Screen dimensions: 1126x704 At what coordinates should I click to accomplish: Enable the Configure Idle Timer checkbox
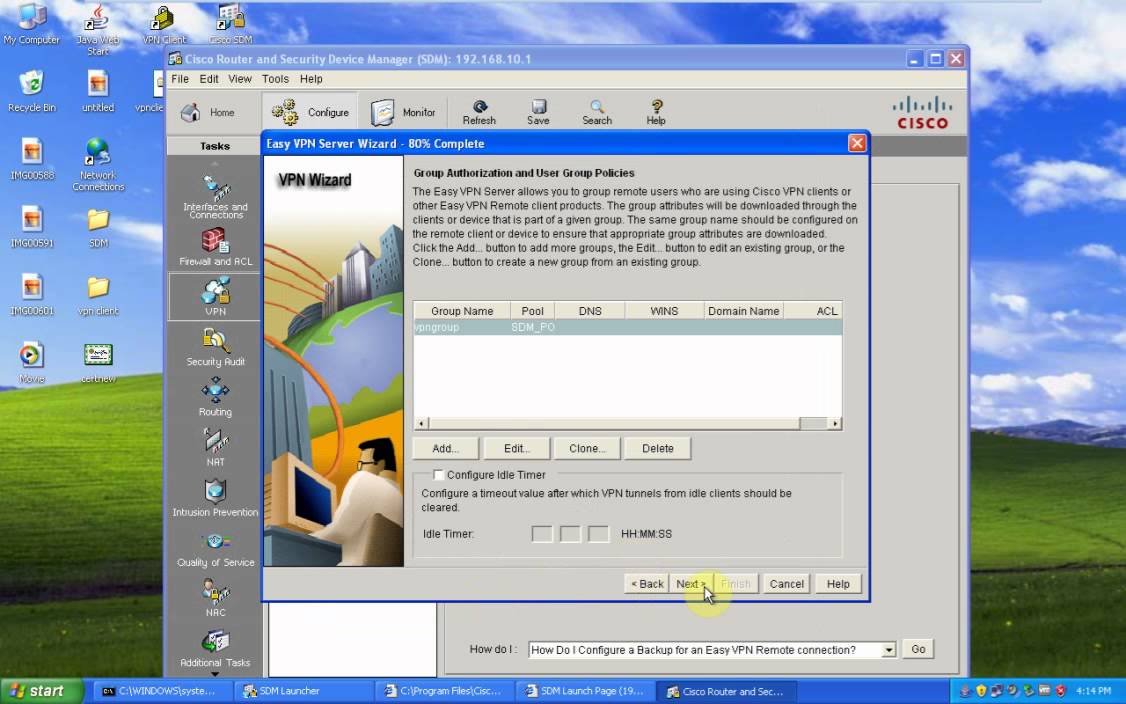click(438, 475)
